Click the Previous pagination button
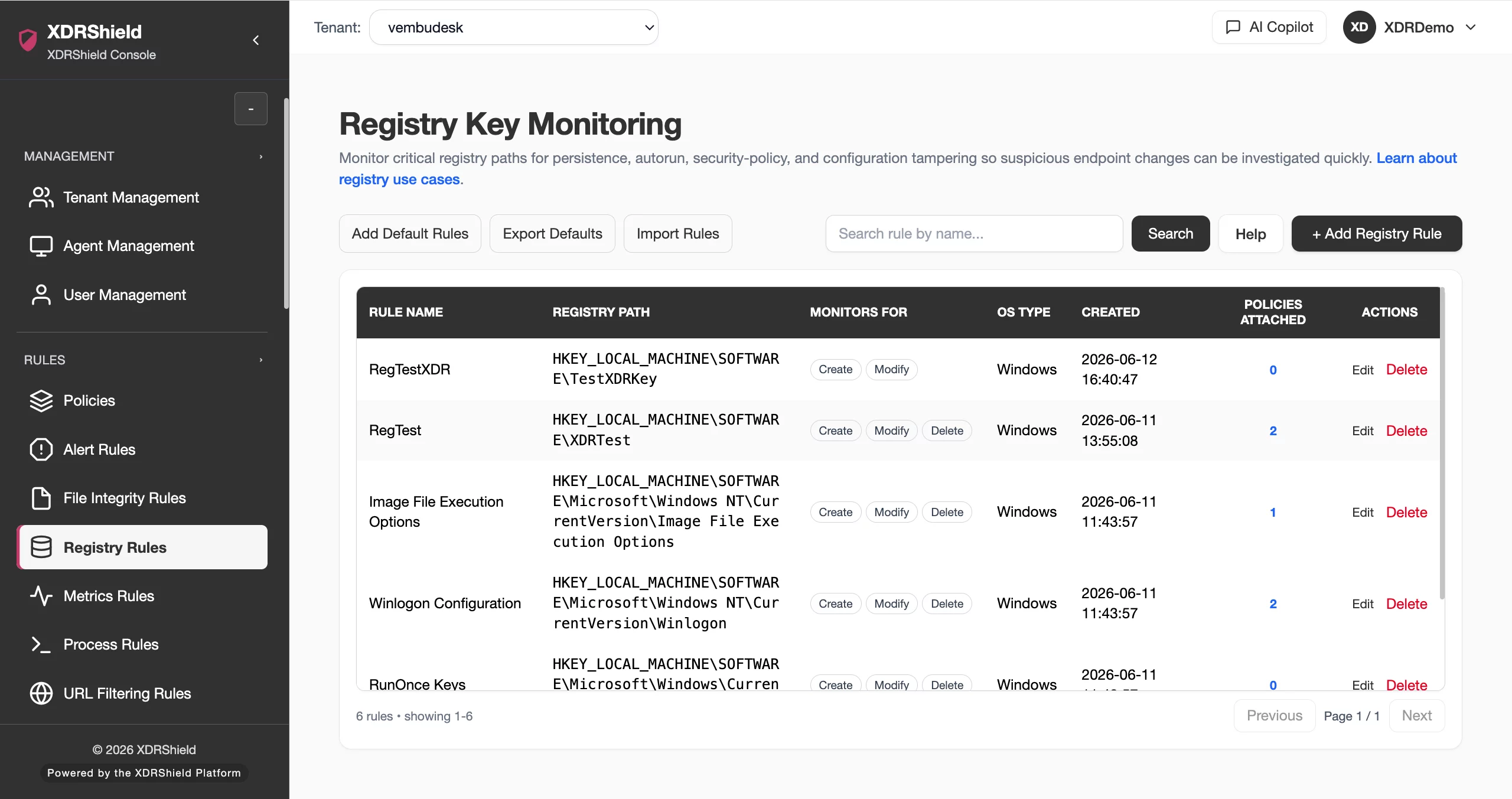 [x=1274, y=716]
